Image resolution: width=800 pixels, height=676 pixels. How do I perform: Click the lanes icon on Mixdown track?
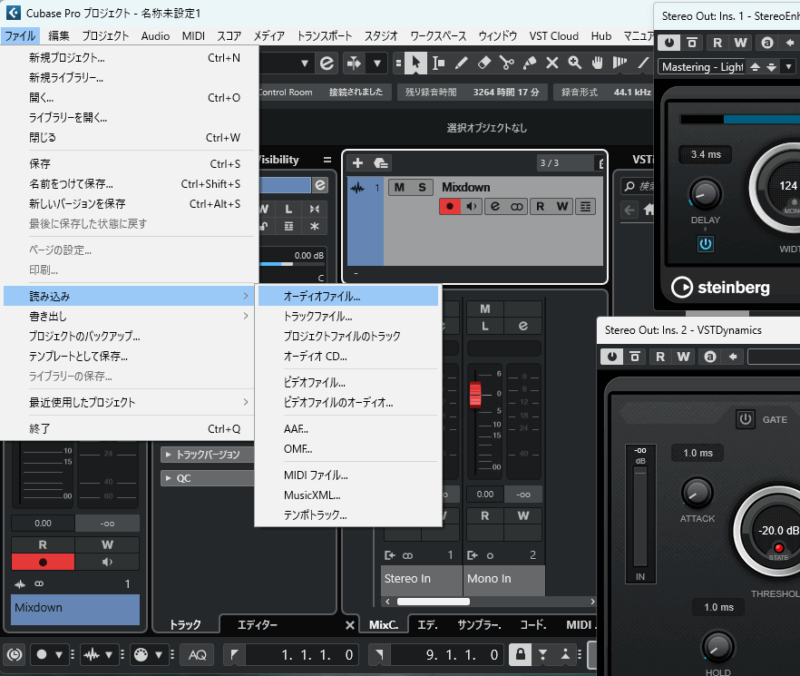click(x=585, y=206)
